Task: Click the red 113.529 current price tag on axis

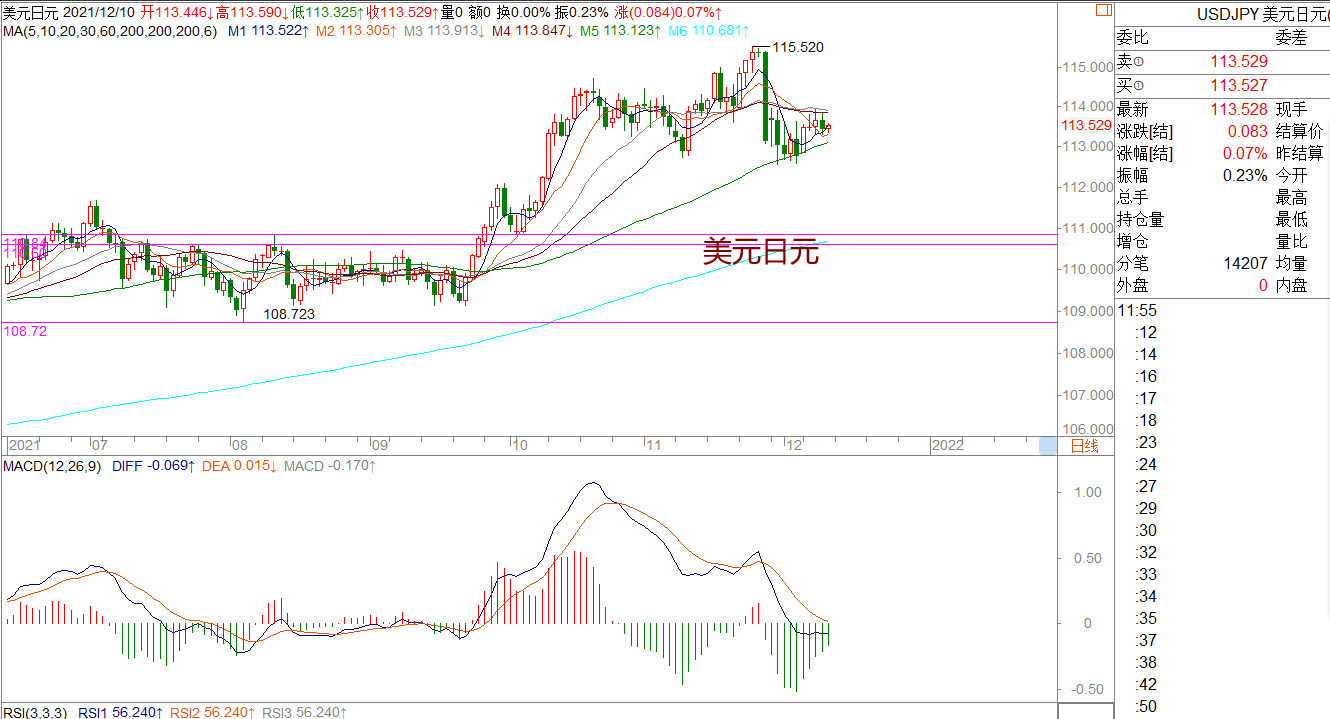Action: pyautogui.click(x=1087, y=125)
